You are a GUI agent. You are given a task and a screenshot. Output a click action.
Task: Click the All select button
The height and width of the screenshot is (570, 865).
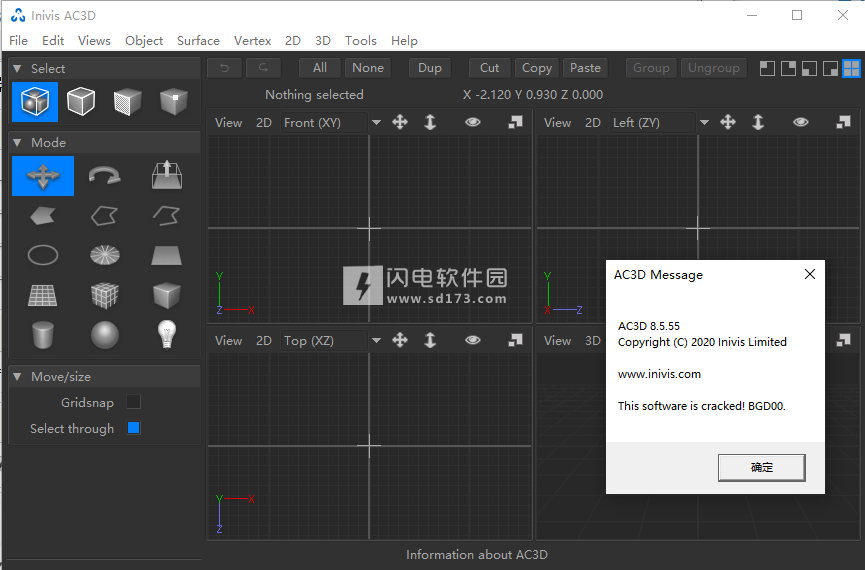(x=320, y=68)
